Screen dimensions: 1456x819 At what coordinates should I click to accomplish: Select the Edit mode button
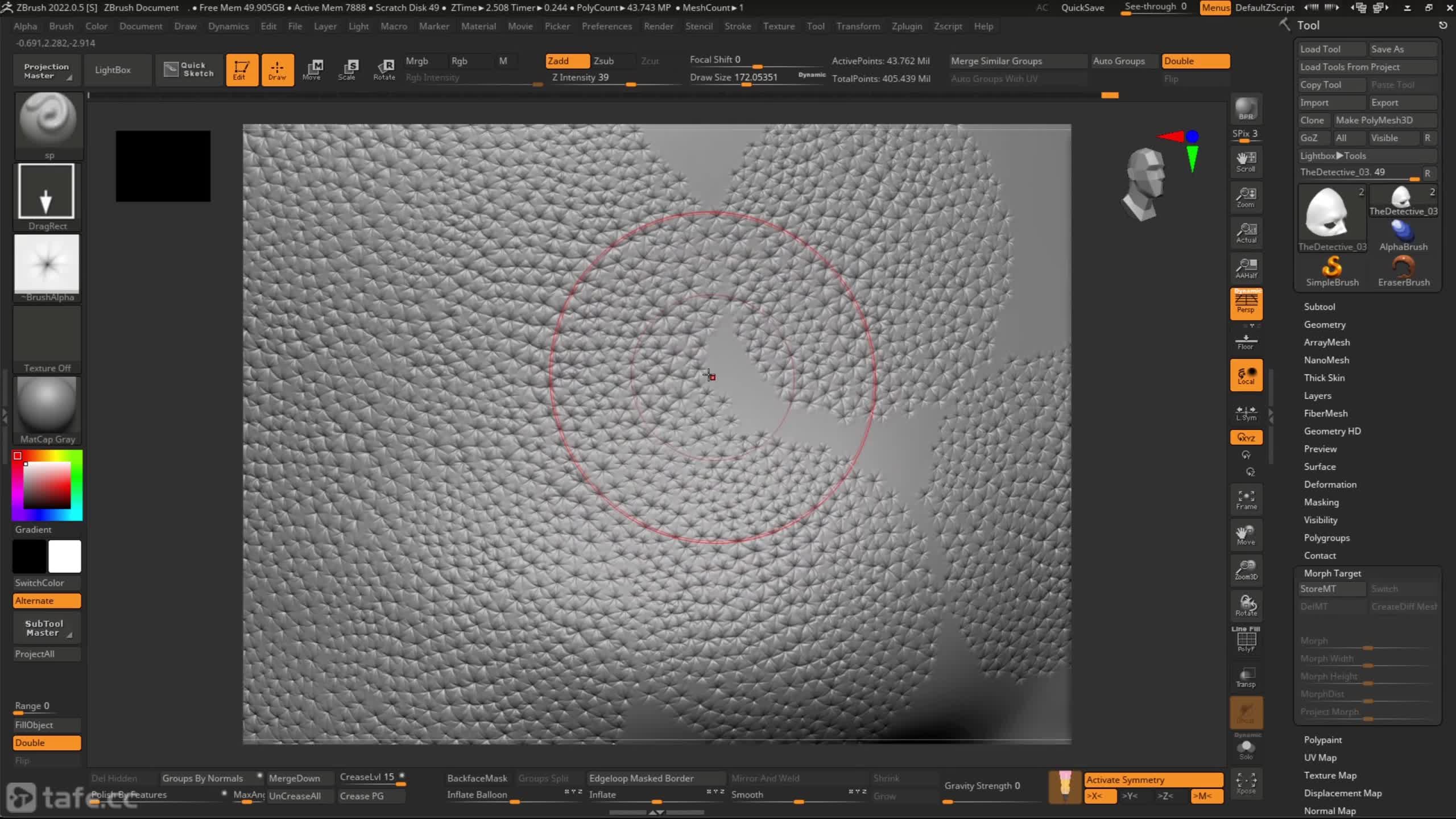click(x=242, y=70)
